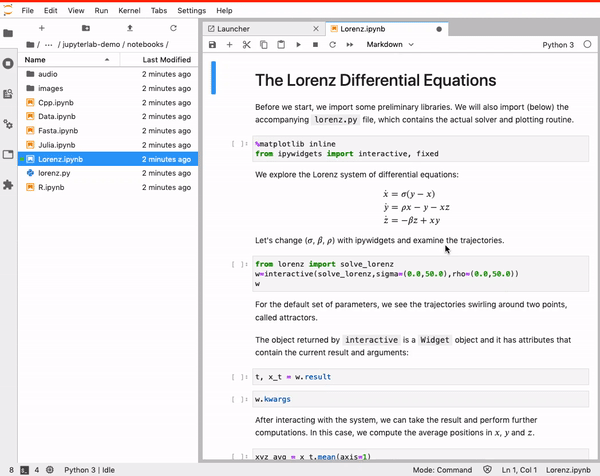Image resolution: width=600 pixels, height=476 pixels.
Task: Click the New Launcher plus button
Action: (x=42, y=28)
